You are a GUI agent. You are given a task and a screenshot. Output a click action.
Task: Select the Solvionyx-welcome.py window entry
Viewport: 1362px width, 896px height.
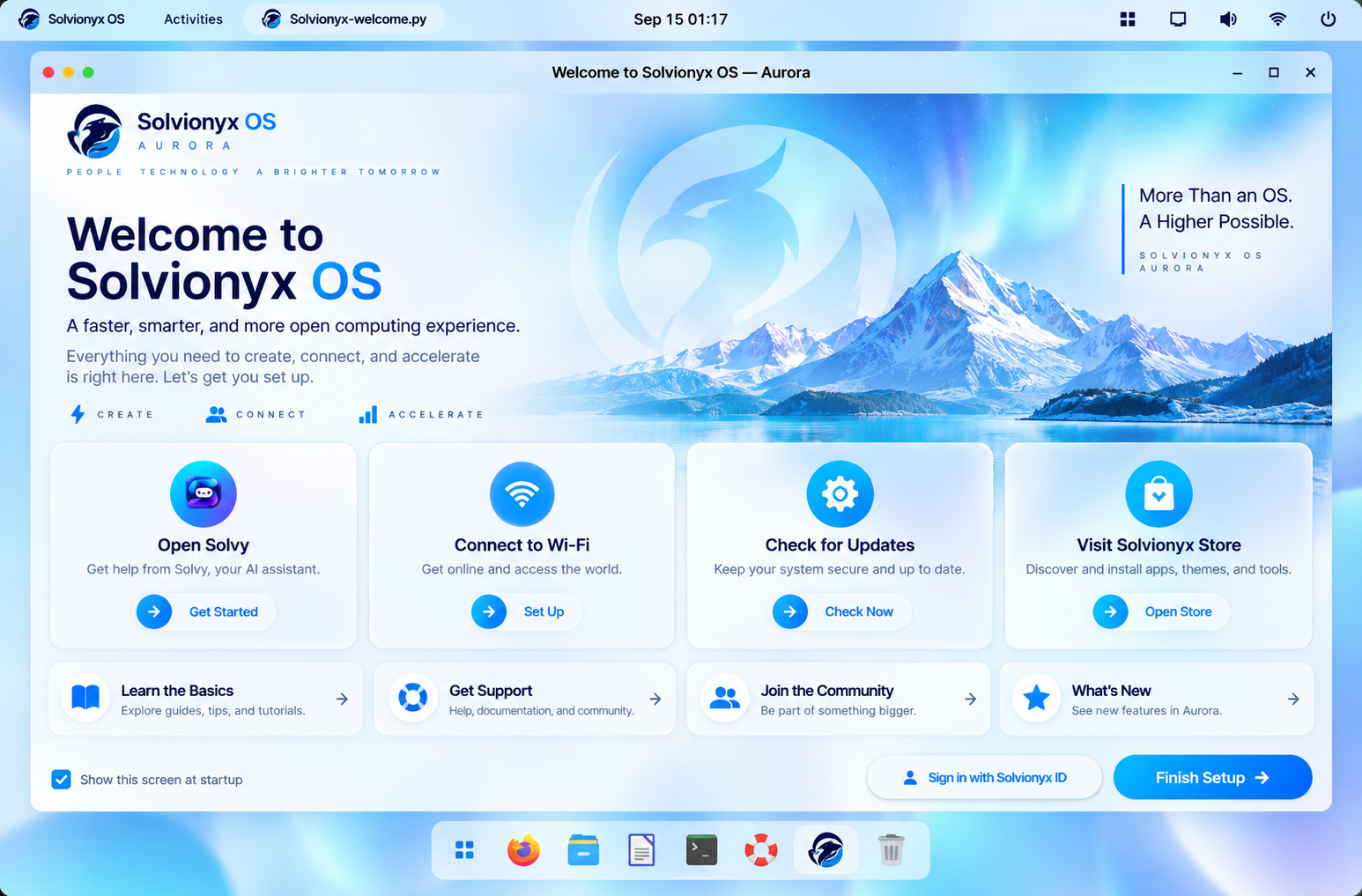point(344,19)
